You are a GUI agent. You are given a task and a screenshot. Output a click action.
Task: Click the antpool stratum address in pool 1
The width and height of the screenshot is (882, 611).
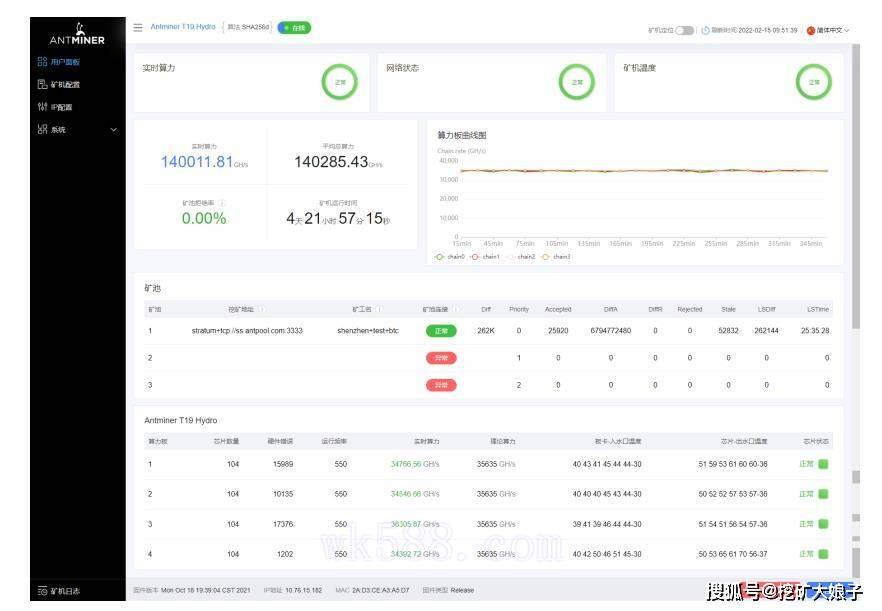click(247, 331)
